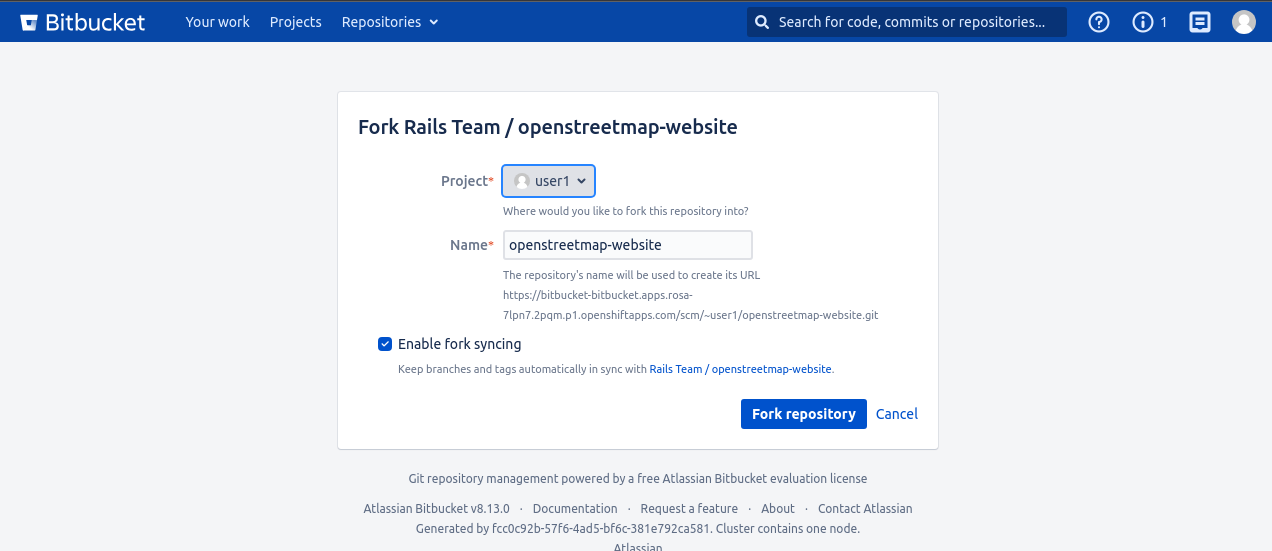Screen dimensions: 1272x551
Task: Open the inbox pull requests icon
Action: tap(1200, 22)
